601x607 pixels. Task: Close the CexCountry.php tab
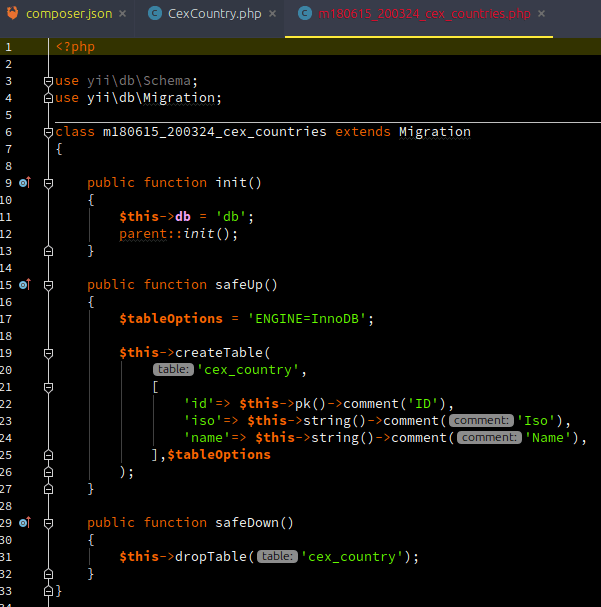point(272,14)
